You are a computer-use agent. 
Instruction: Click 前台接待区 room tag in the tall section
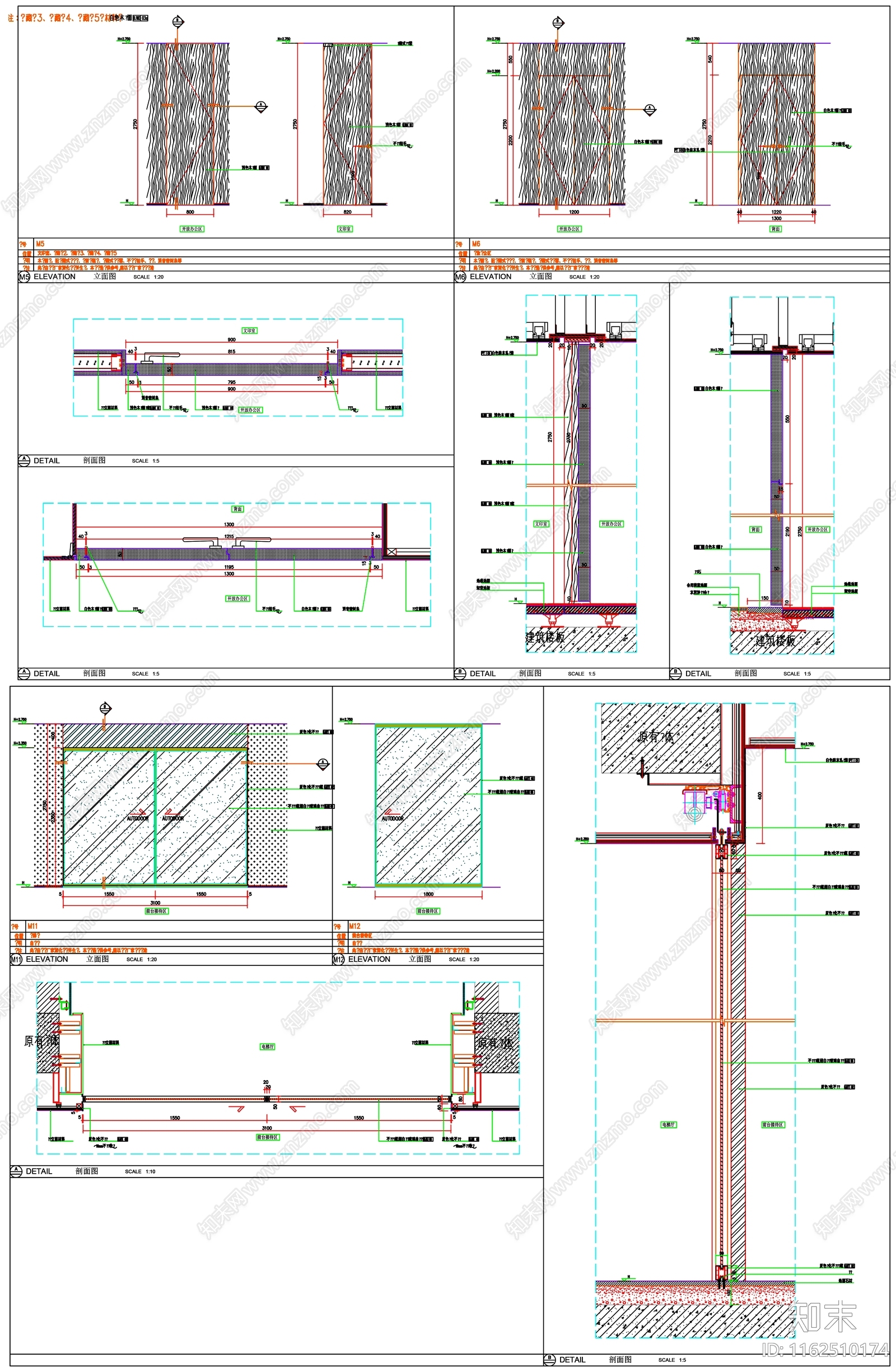pyautogui.click(x=773, y=1125)
